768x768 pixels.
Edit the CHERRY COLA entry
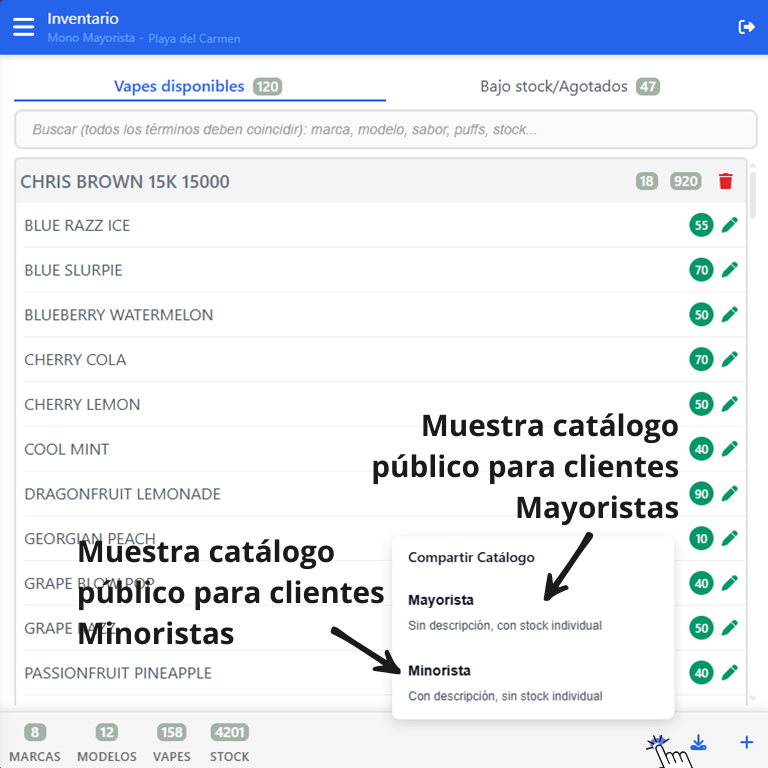730,359
